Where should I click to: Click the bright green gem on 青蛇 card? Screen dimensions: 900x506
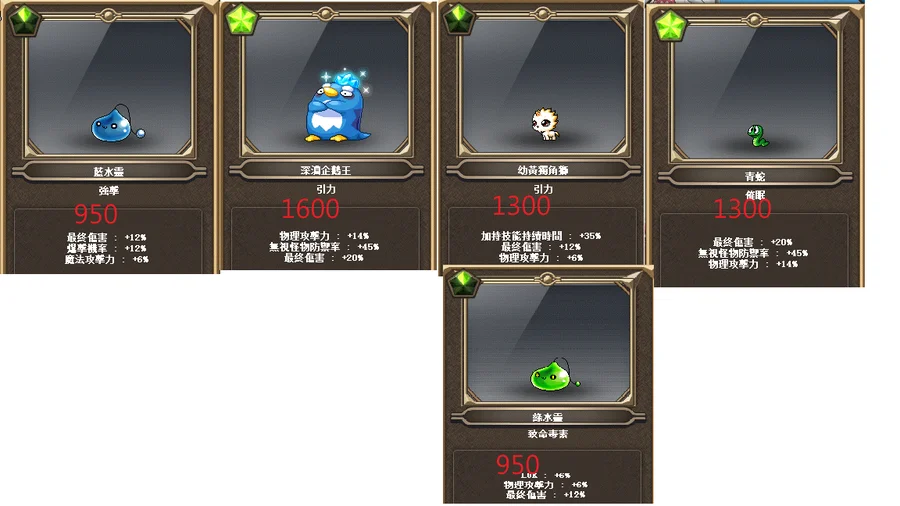[x=670, y=26]
